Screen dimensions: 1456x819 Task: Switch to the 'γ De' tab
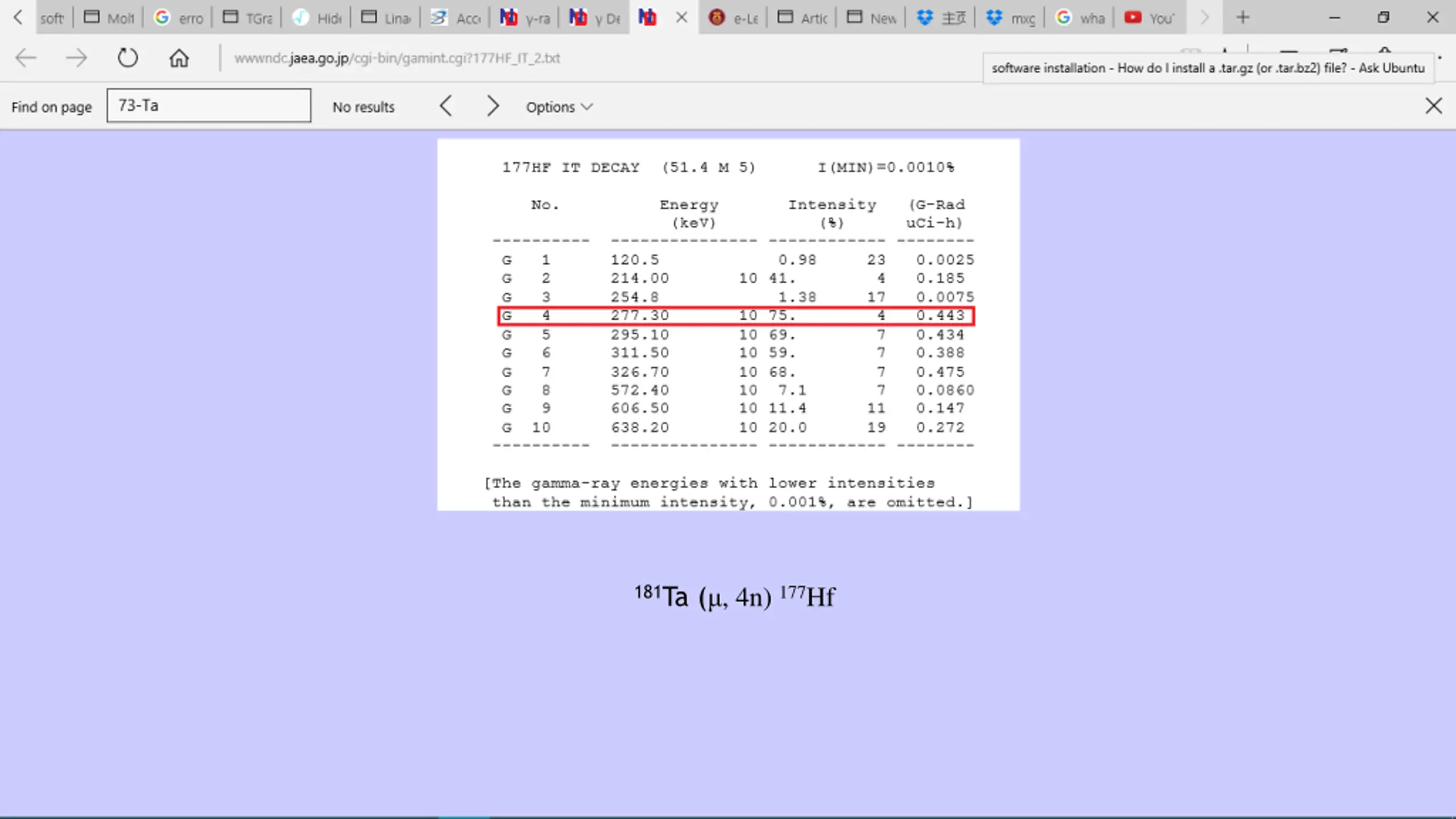(x=594, y=18)
